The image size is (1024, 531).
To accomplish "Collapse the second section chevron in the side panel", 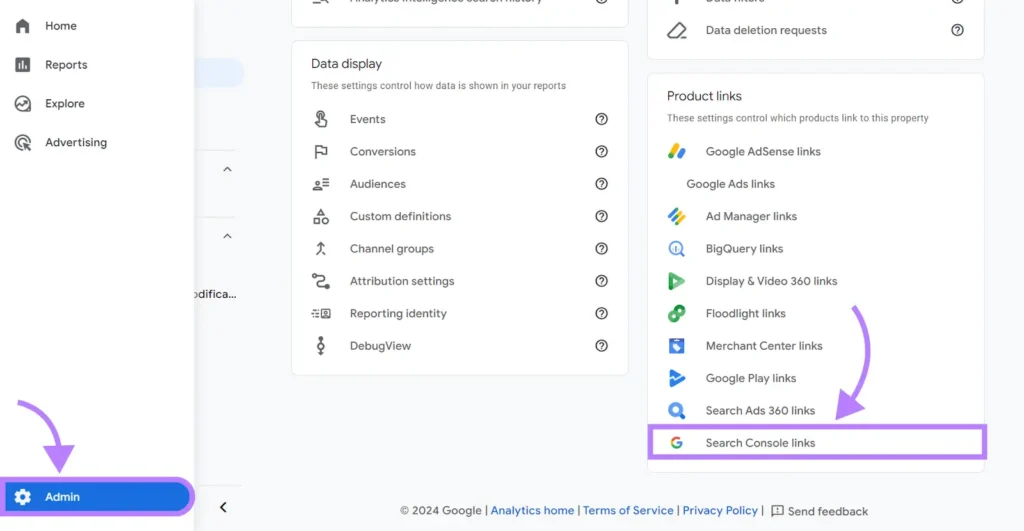I will pyautogui.click(x=227, y=236).
